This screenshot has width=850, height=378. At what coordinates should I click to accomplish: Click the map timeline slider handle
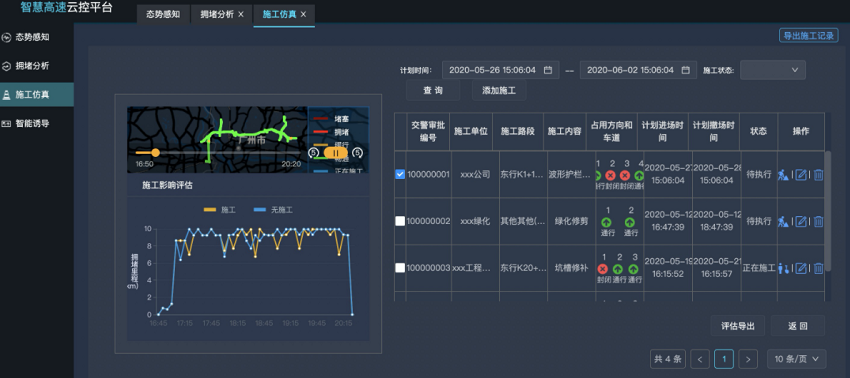click(156, 153)
